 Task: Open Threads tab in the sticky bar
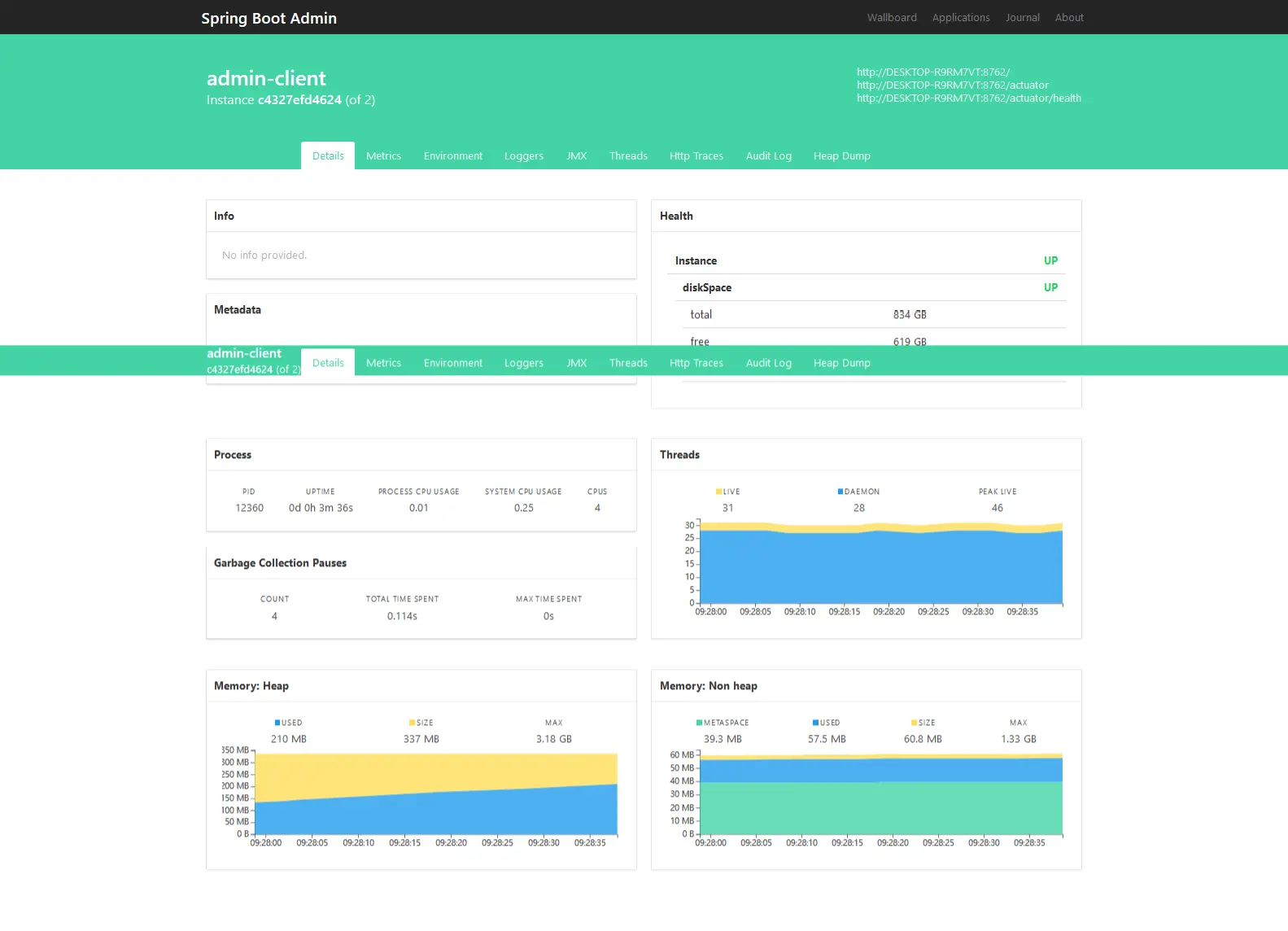pyautogui.click(x=629, y=362)
